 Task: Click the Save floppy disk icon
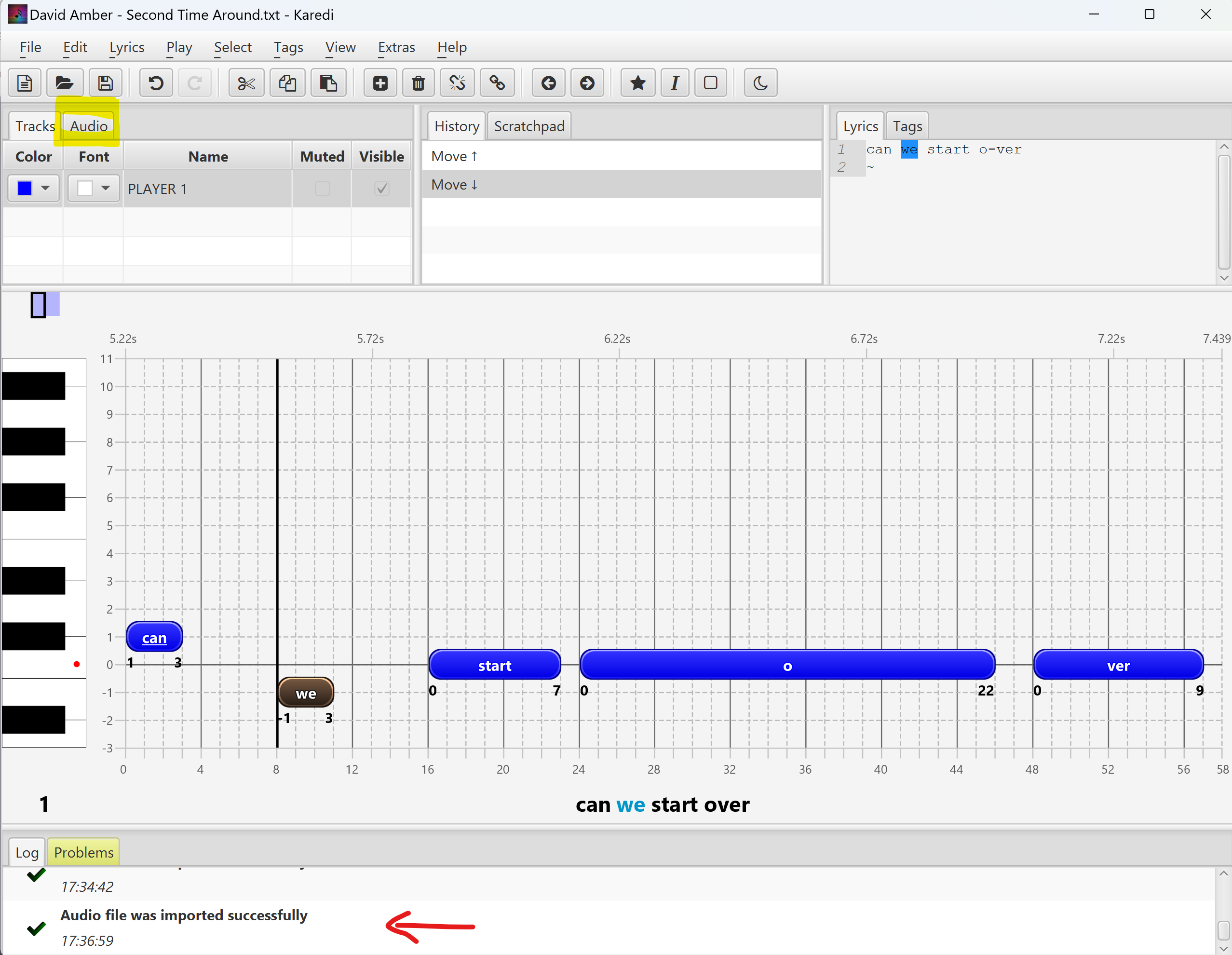click(106, 83)
